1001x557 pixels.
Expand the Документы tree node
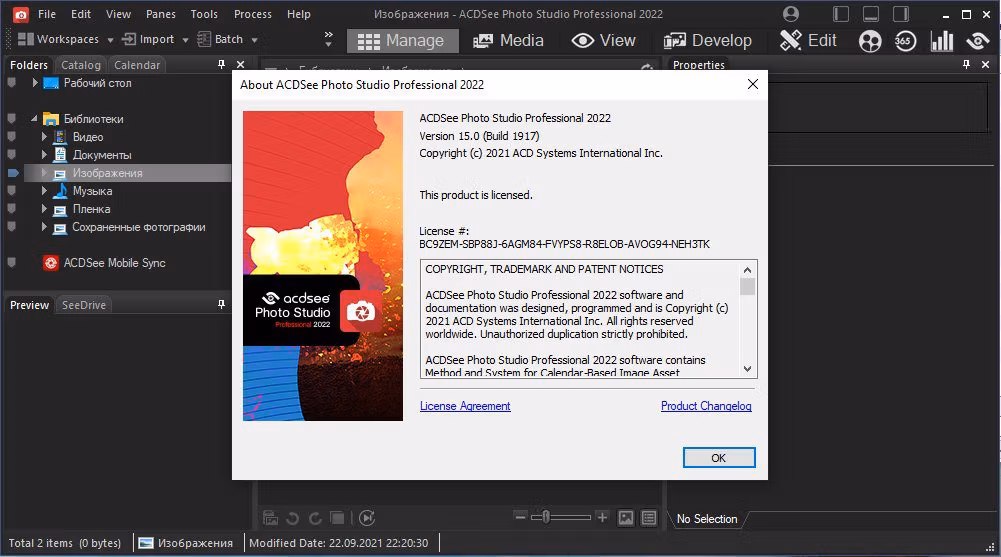[44, 154]
